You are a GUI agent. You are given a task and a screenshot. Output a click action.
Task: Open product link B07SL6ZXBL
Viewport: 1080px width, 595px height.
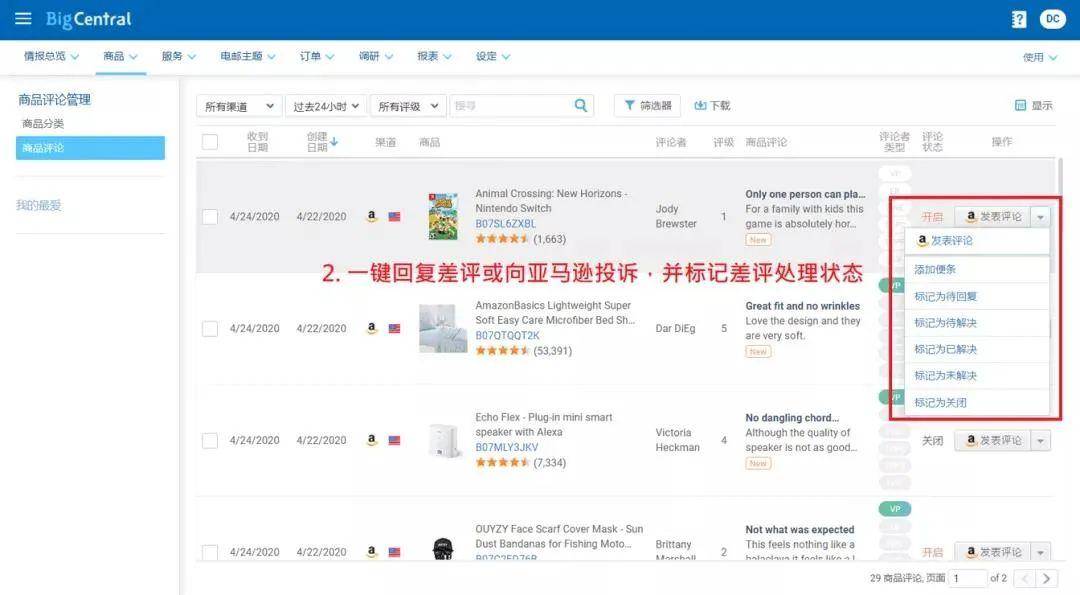505,224
